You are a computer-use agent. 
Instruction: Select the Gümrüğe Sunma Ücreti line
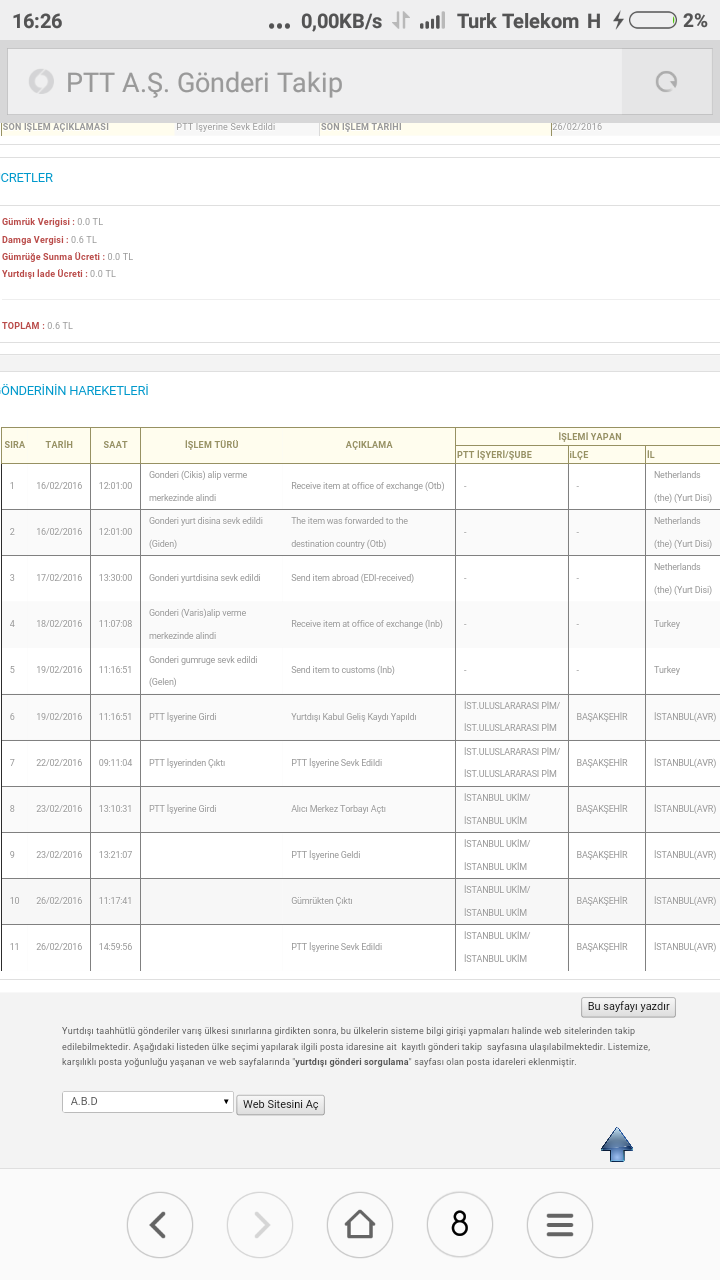(67, 257)
